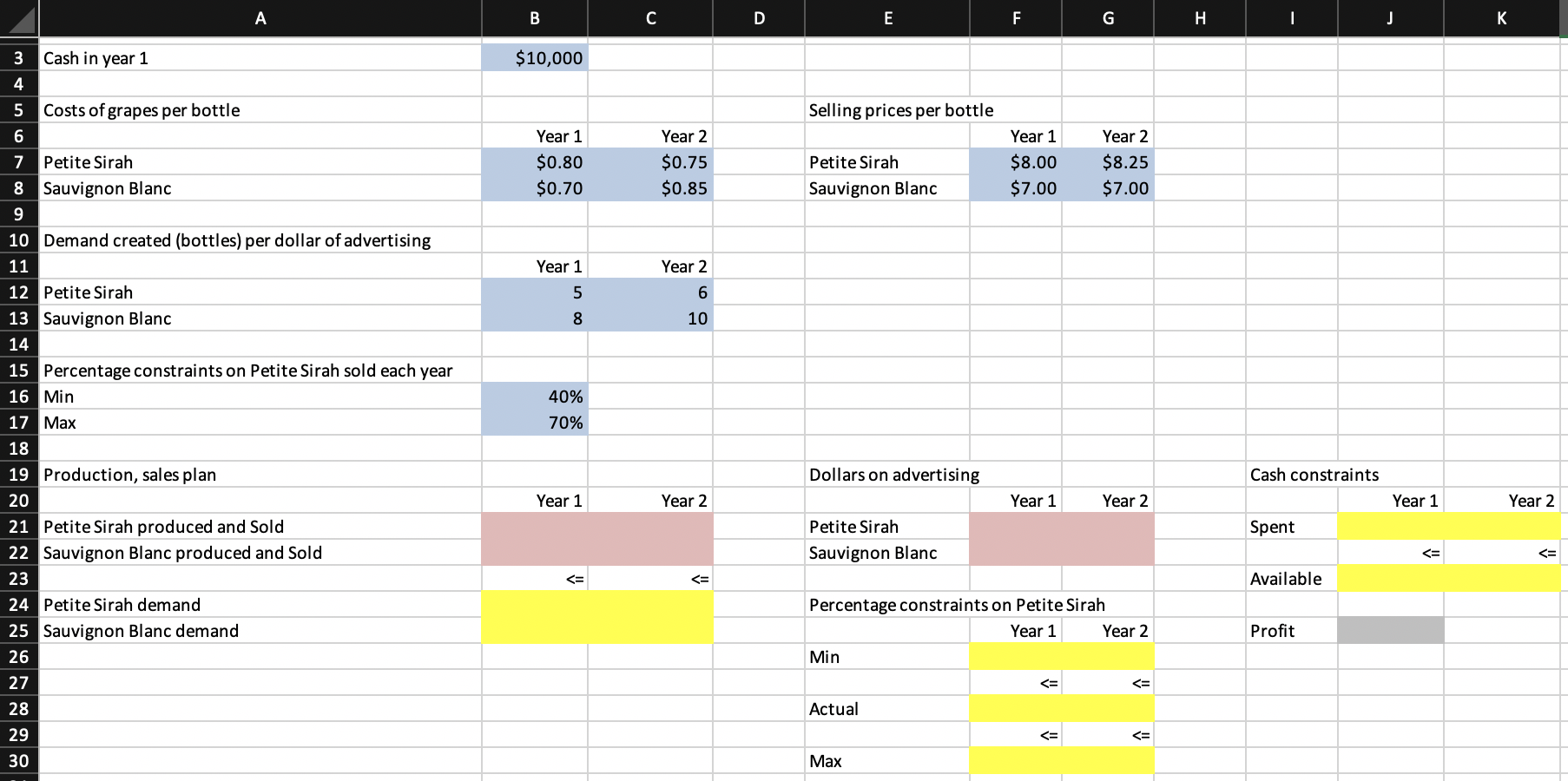
Task: Select 'Demand created (bottles) per dollar' cell
Action: coord(260,240)
